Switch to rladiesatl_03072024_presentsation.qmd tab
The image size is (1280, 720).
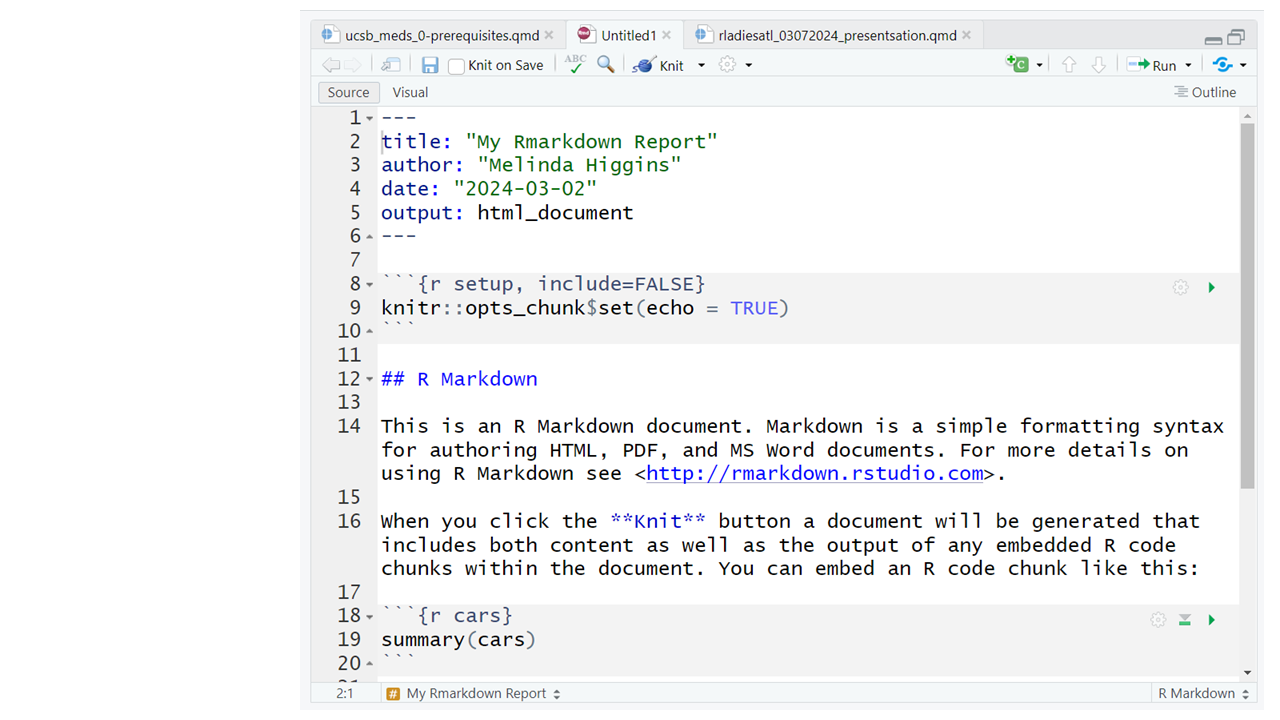tap(836, 35)
